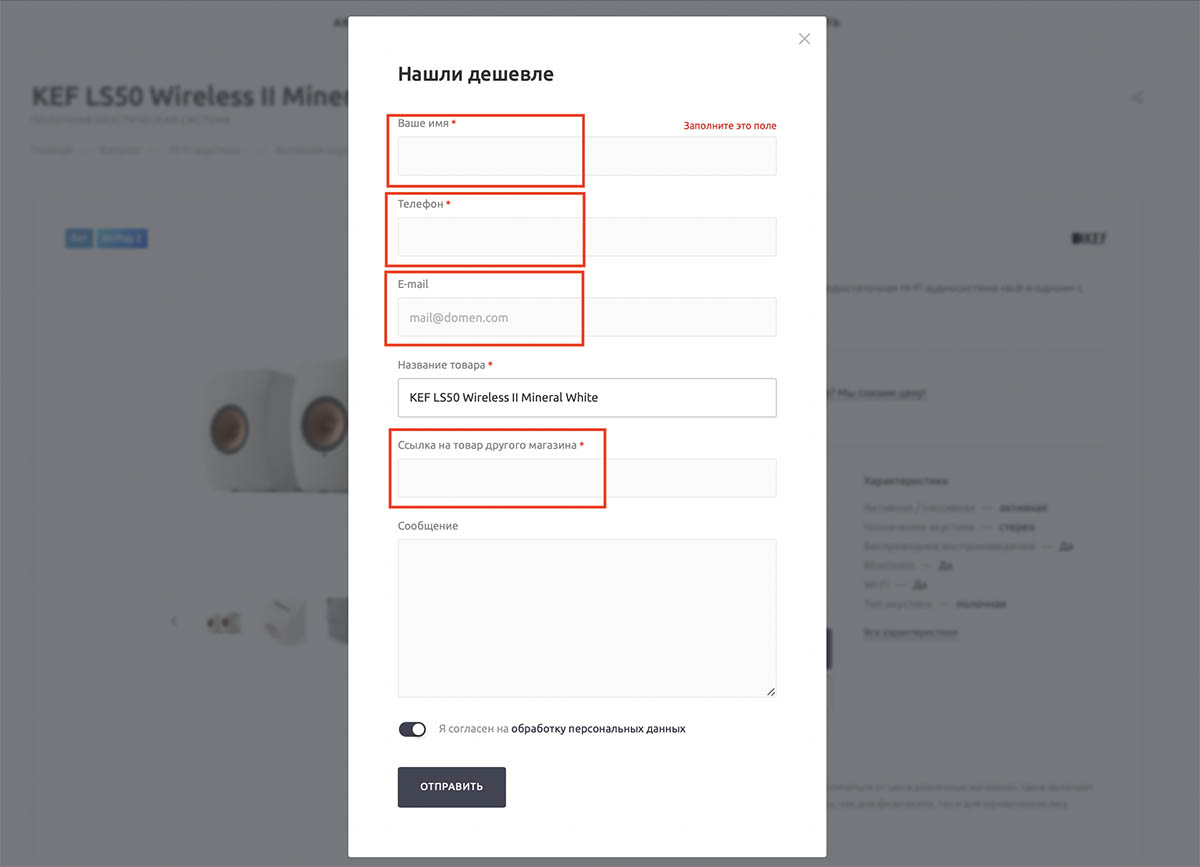The image size is (1200, 867).
Task: Close the "Нашли дешевле" dialog with X
Action: pos(804,39)
